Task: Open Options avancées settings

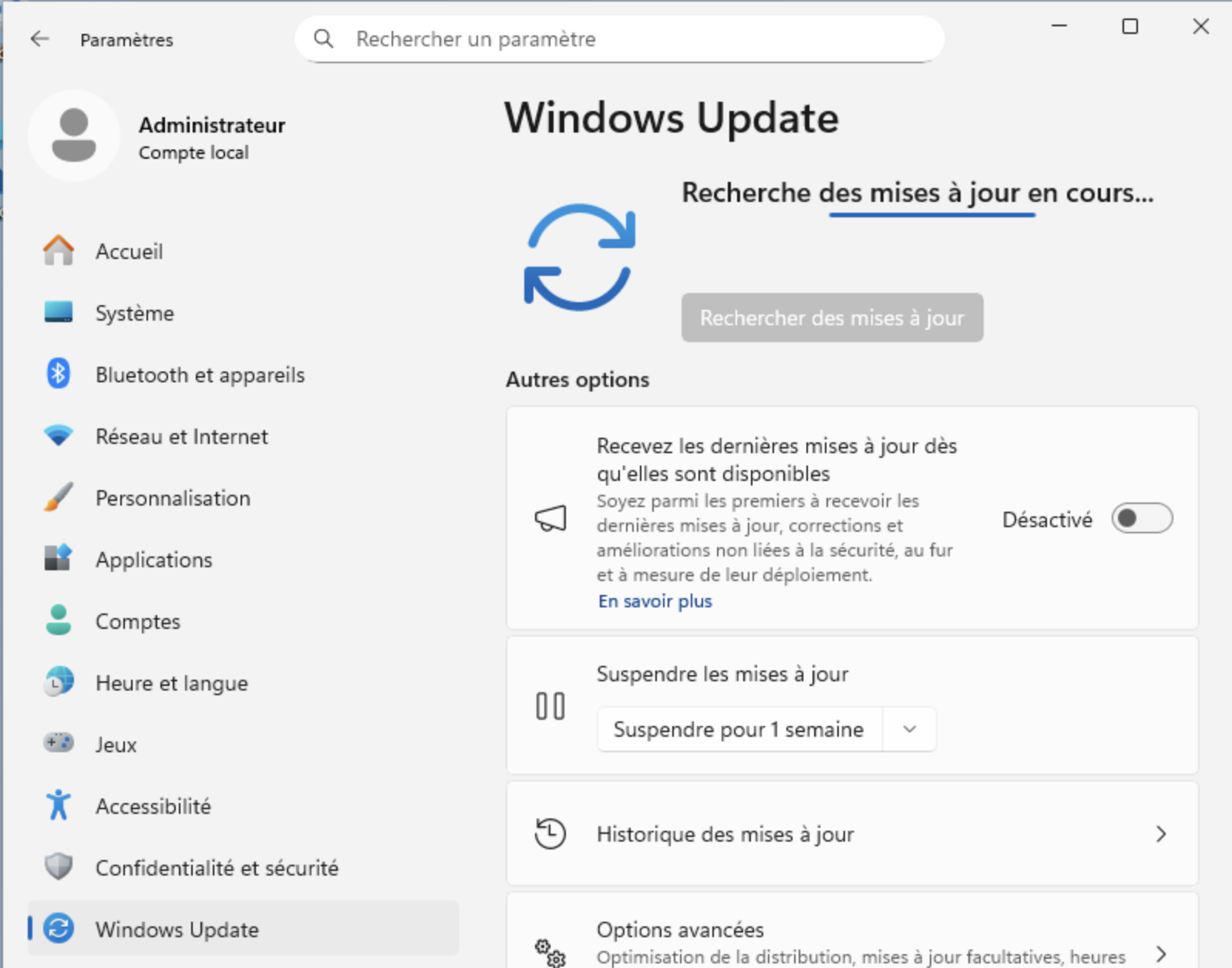Action: (x=852, y=931)
